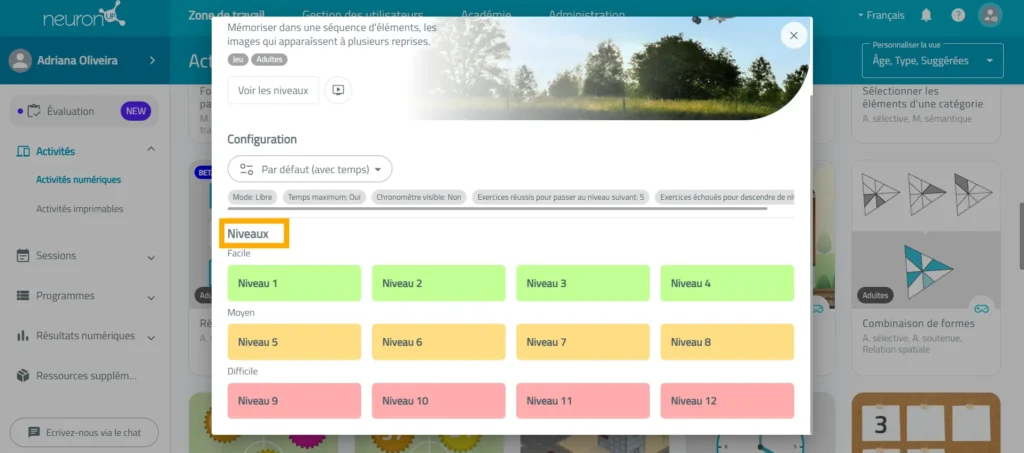Click the Sessions calendar icon
Image resolution: width=1024 pixels, height=453 pixels.
[23, 256]
